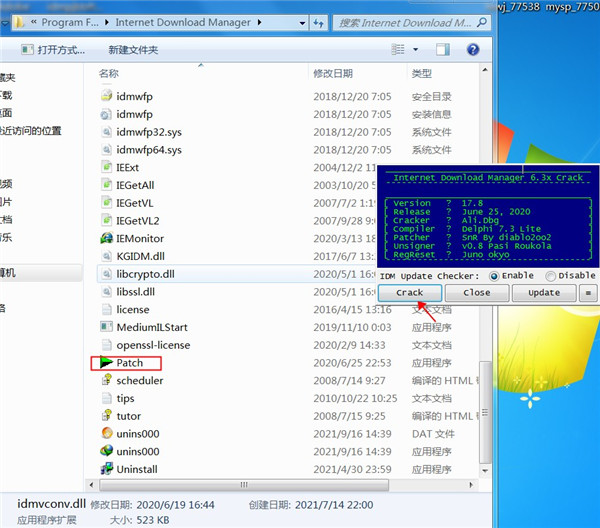Click the Uninstall program icon
The height and width of the screenshot is (528, 600).
pyautogui.click(x=108, y=469)
